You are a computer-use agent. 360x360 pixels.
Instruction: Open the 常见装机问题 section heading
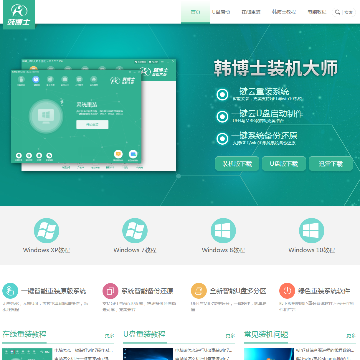click(266, 334)
